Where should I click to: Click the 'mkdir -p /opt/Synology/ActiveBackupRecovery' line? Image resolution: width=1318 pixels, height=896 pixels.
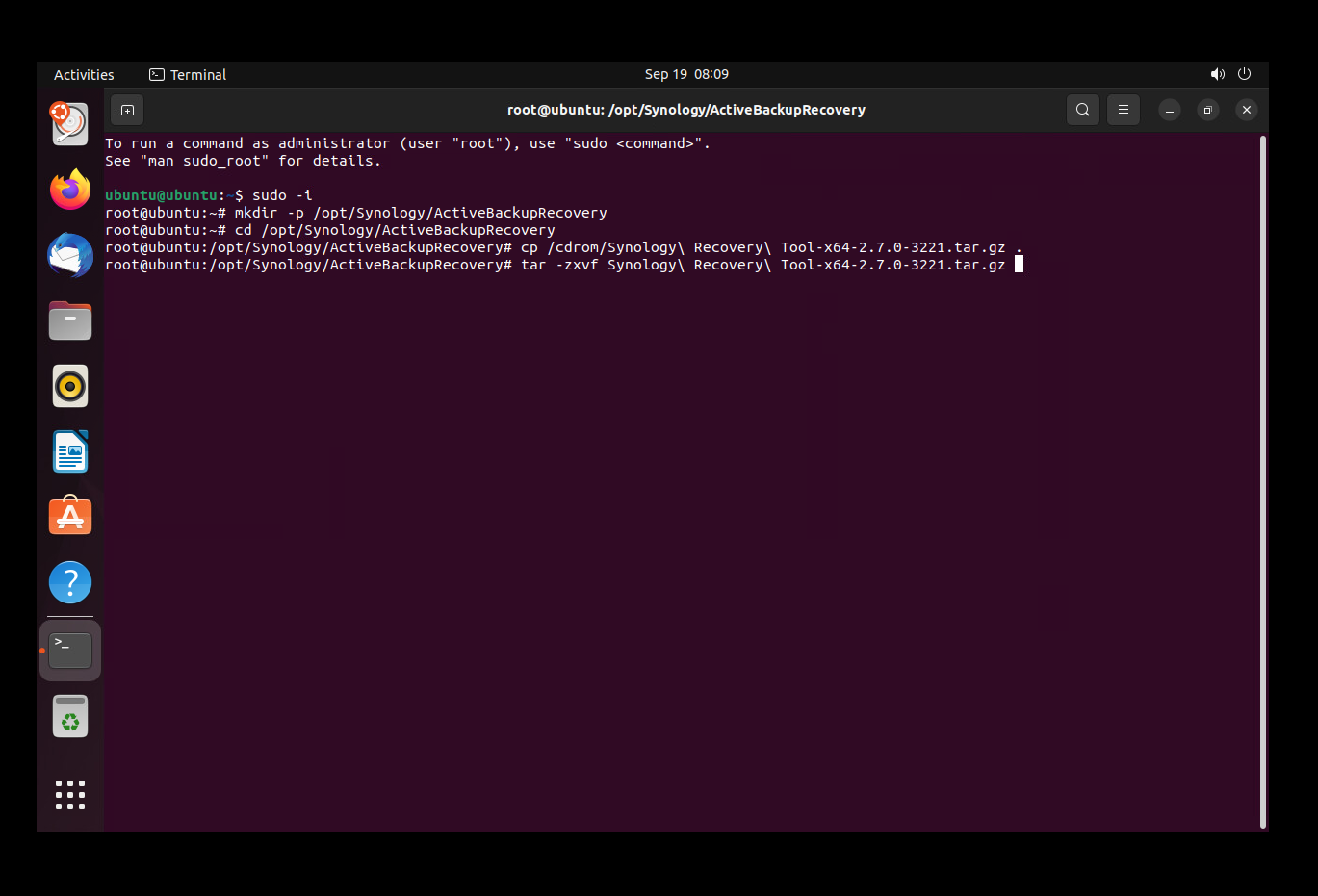click(356, 213)
